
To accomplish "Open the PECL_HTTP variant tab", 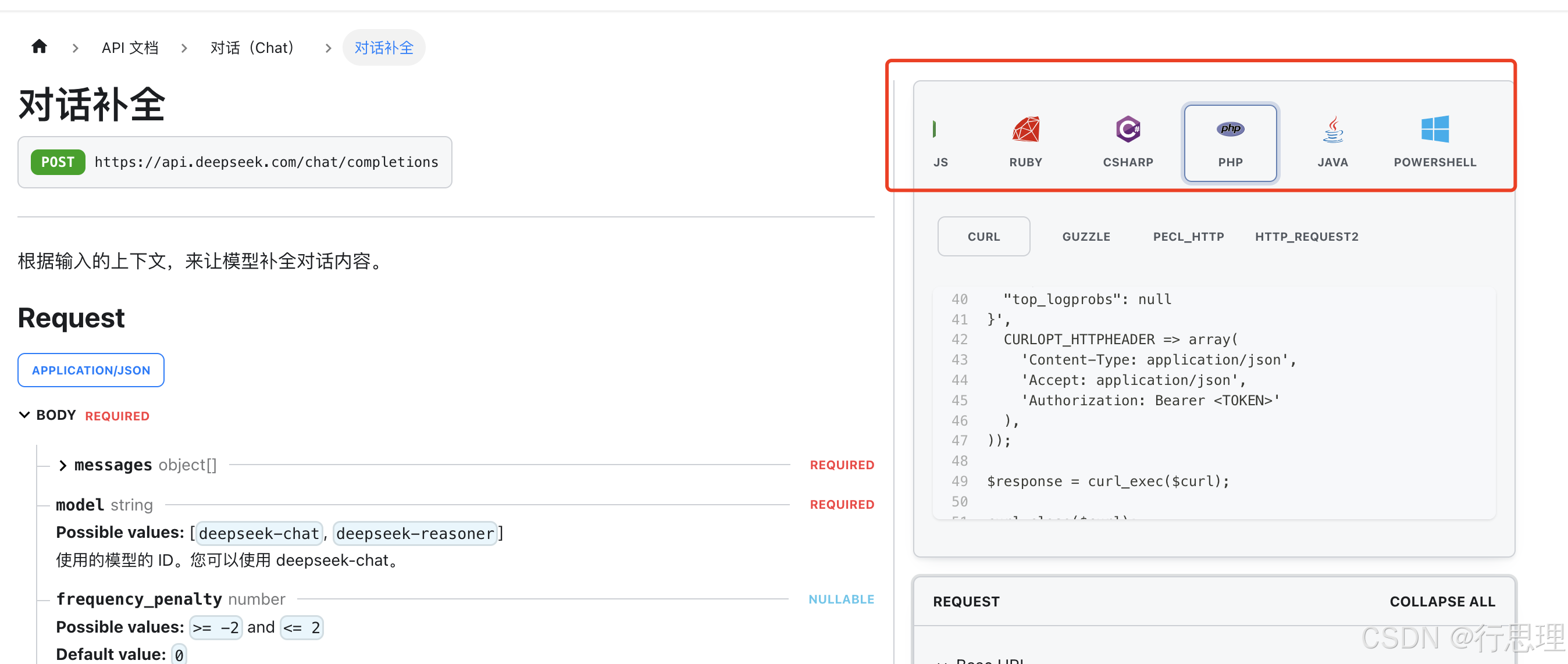I will (x=1188, y=237).
